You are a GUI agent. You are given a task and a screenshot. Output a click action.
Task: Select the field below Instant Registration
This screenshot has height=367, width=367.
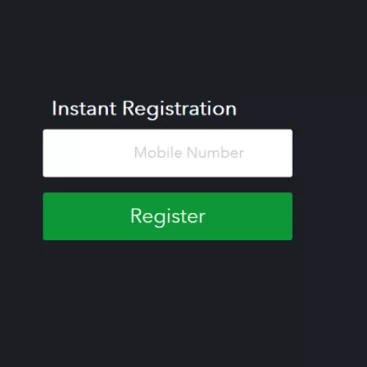pyautogui.click(x=168, y=153)
